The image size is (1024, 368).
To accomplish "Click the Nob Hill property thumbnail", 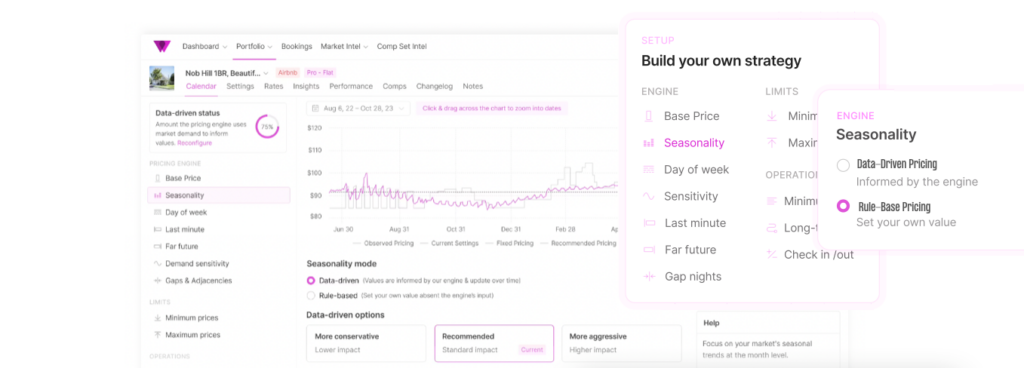I will click(x=162, y=78).
